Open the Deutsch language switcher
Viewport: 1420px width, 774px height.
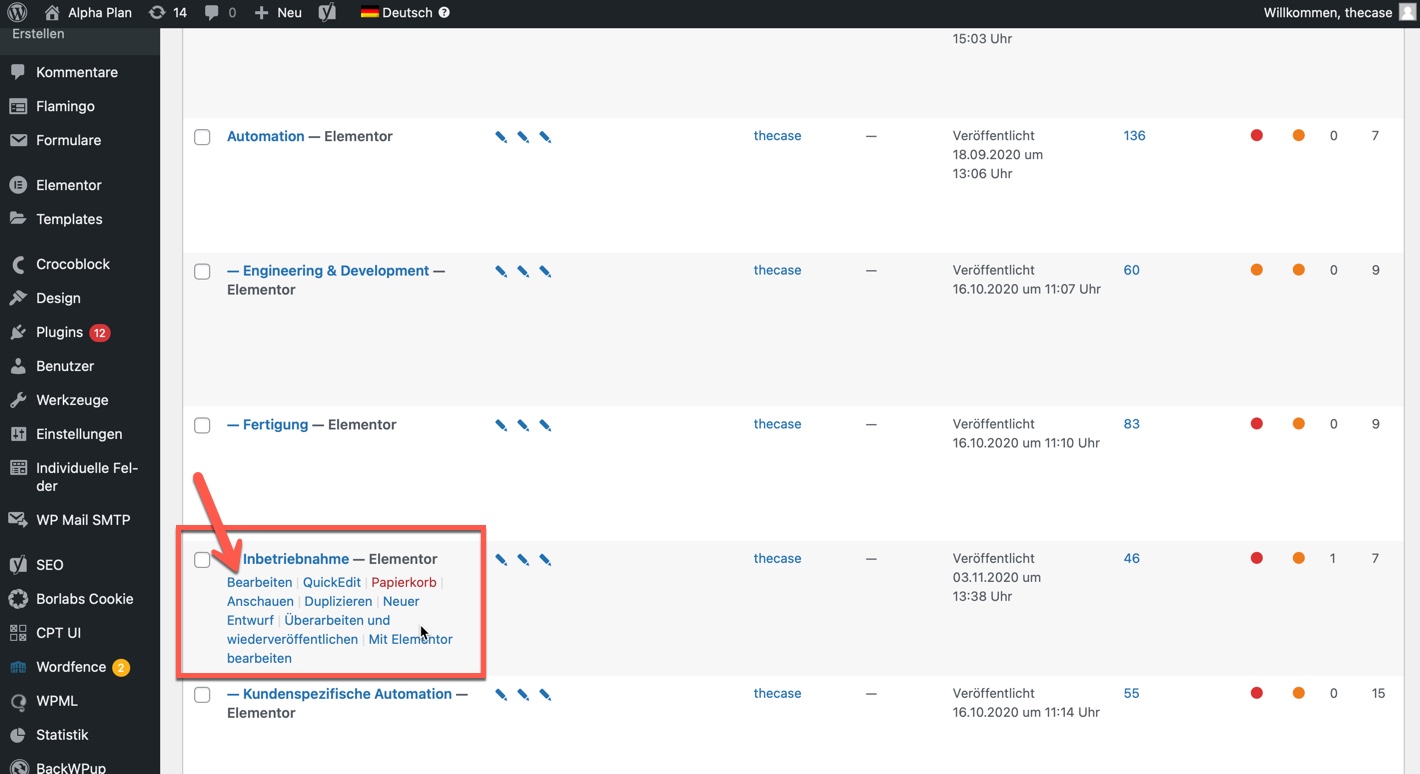click(396, 13)
